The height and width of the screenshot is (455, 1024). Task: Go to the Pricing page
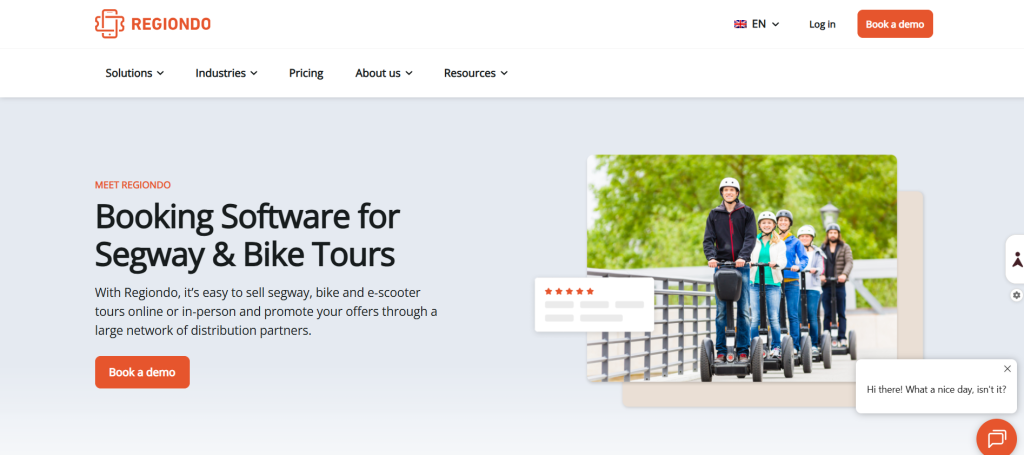[x=306, y=73]
